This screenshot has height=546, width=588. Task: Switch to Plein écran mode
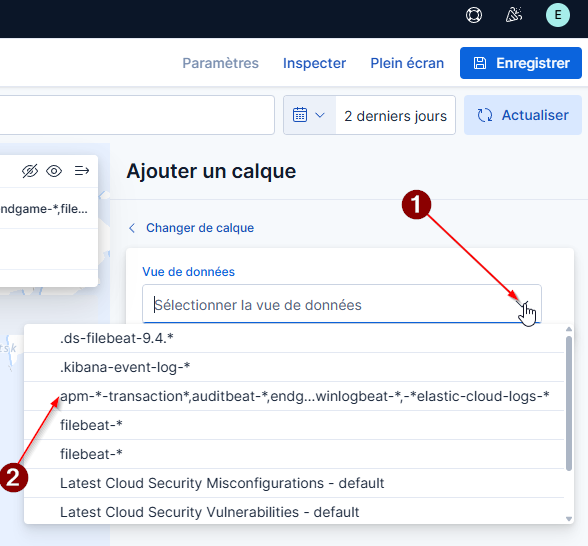coord(407,63)
